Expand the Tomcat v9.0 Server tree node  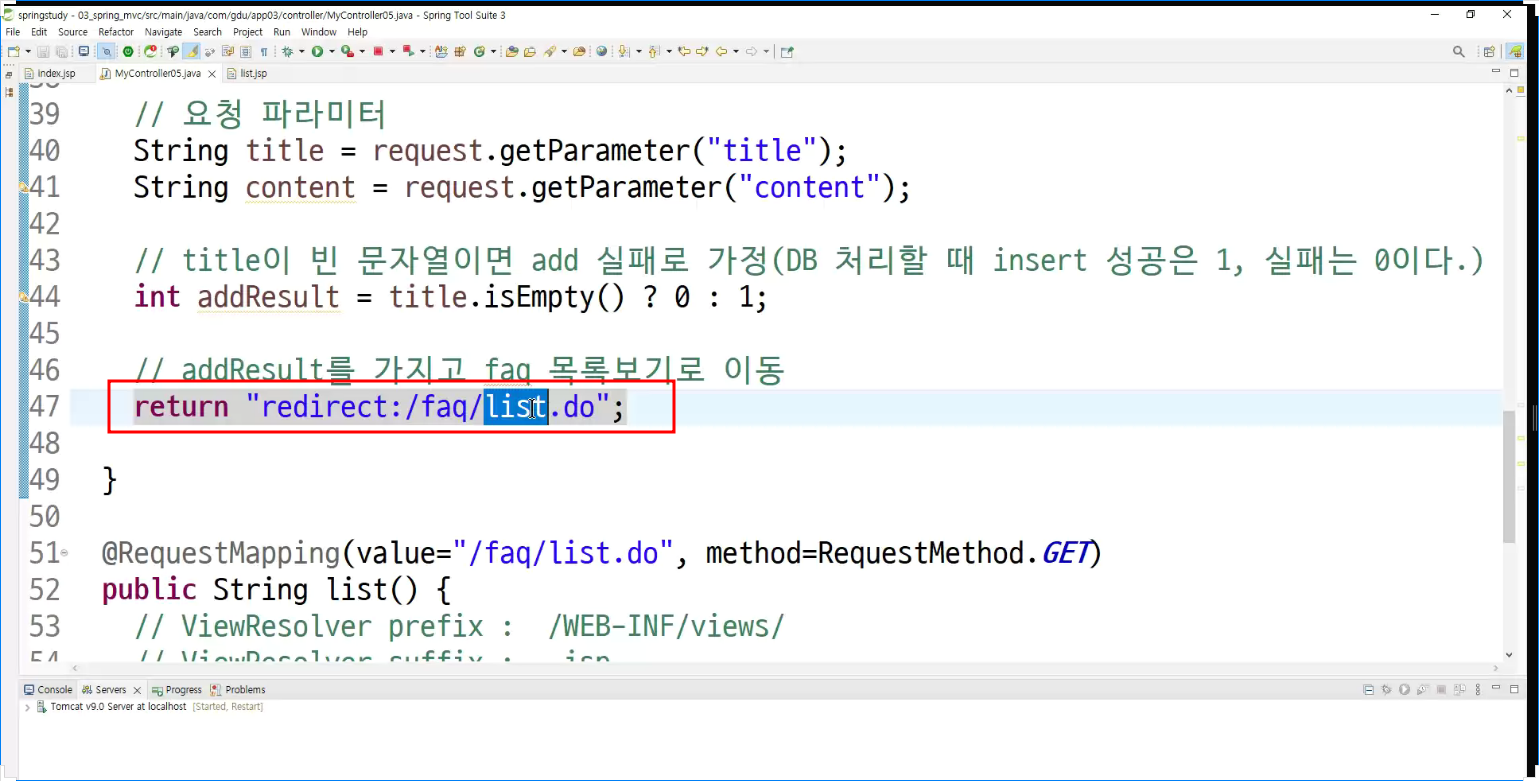27,707
